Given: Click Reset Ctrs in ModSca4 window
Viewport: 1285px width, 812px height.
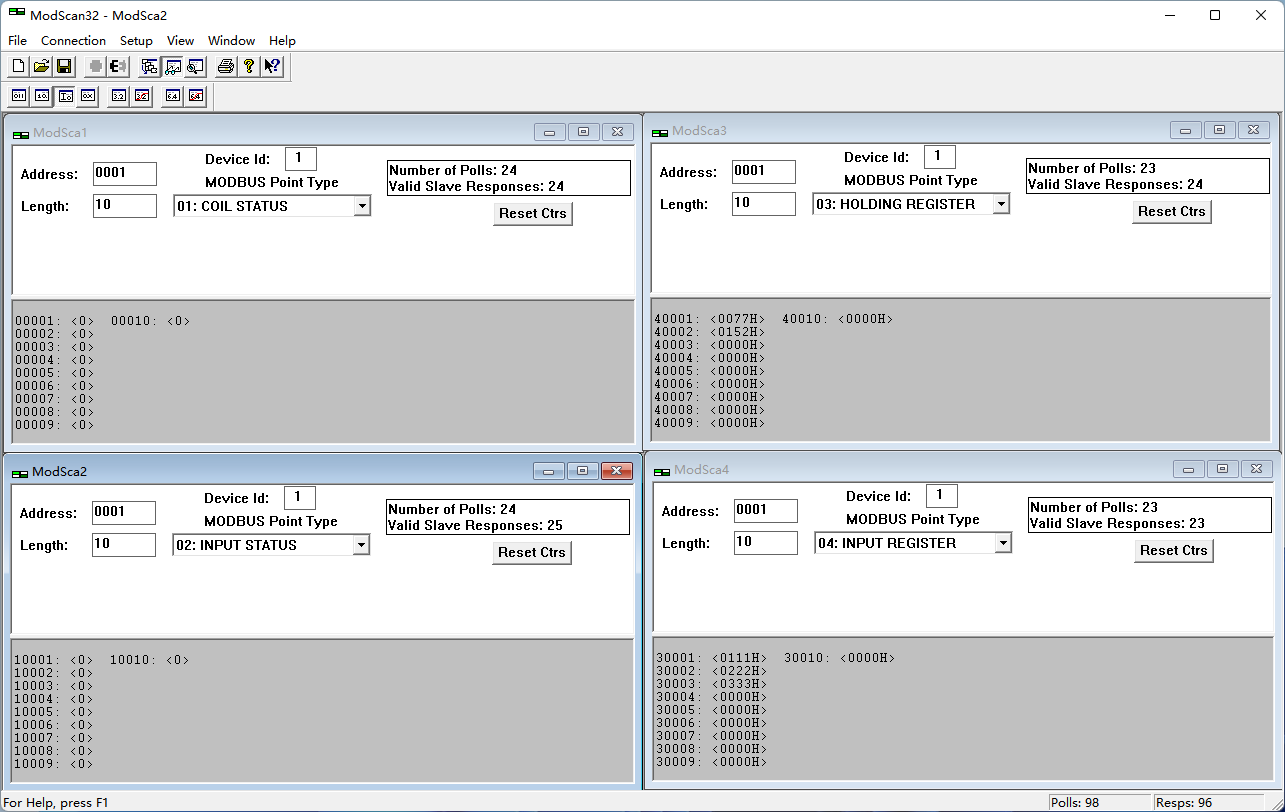Looking at the screenshot, I should [1174, 550].
